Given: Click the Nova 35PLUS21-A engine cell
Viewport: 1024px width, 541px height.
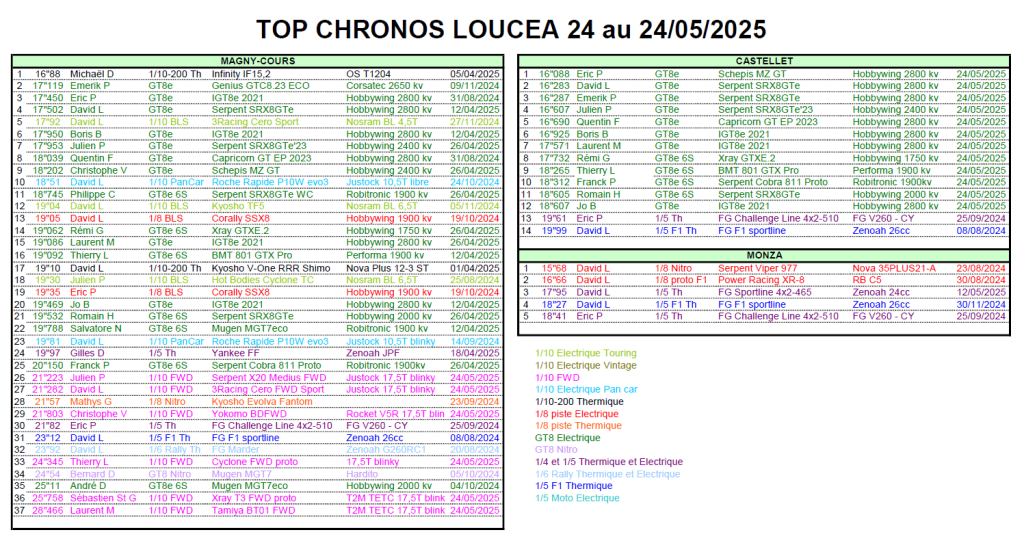Looking at the screenshot, I should click(x=894, y=269).
